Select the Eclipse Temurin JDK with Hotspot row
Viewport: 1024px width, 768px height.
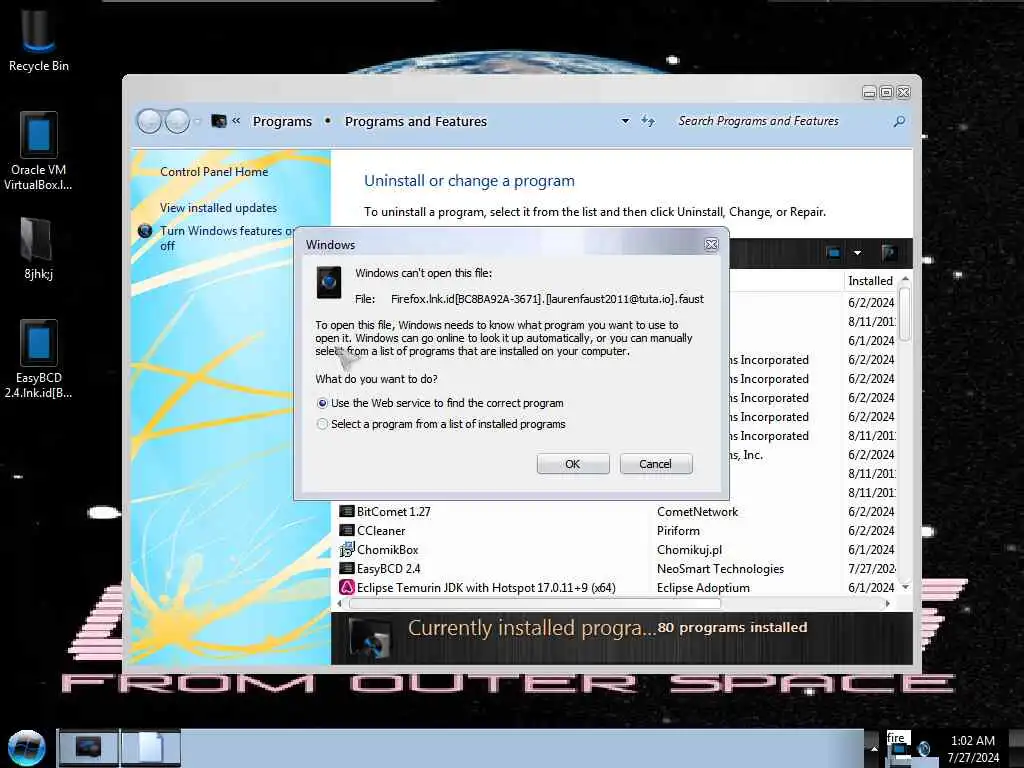point(486,587)
